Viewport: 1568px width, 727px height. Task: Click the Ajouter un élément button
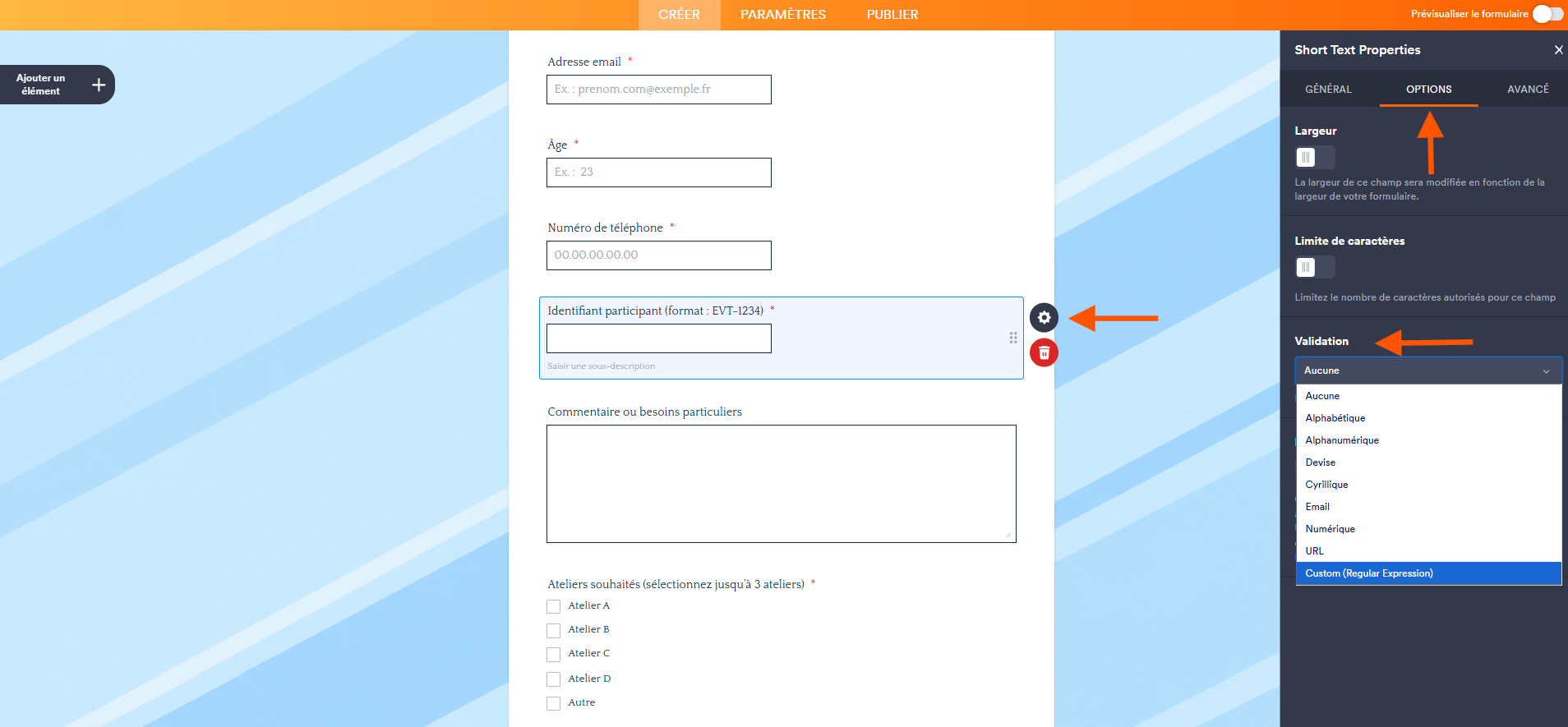[56, 85]
